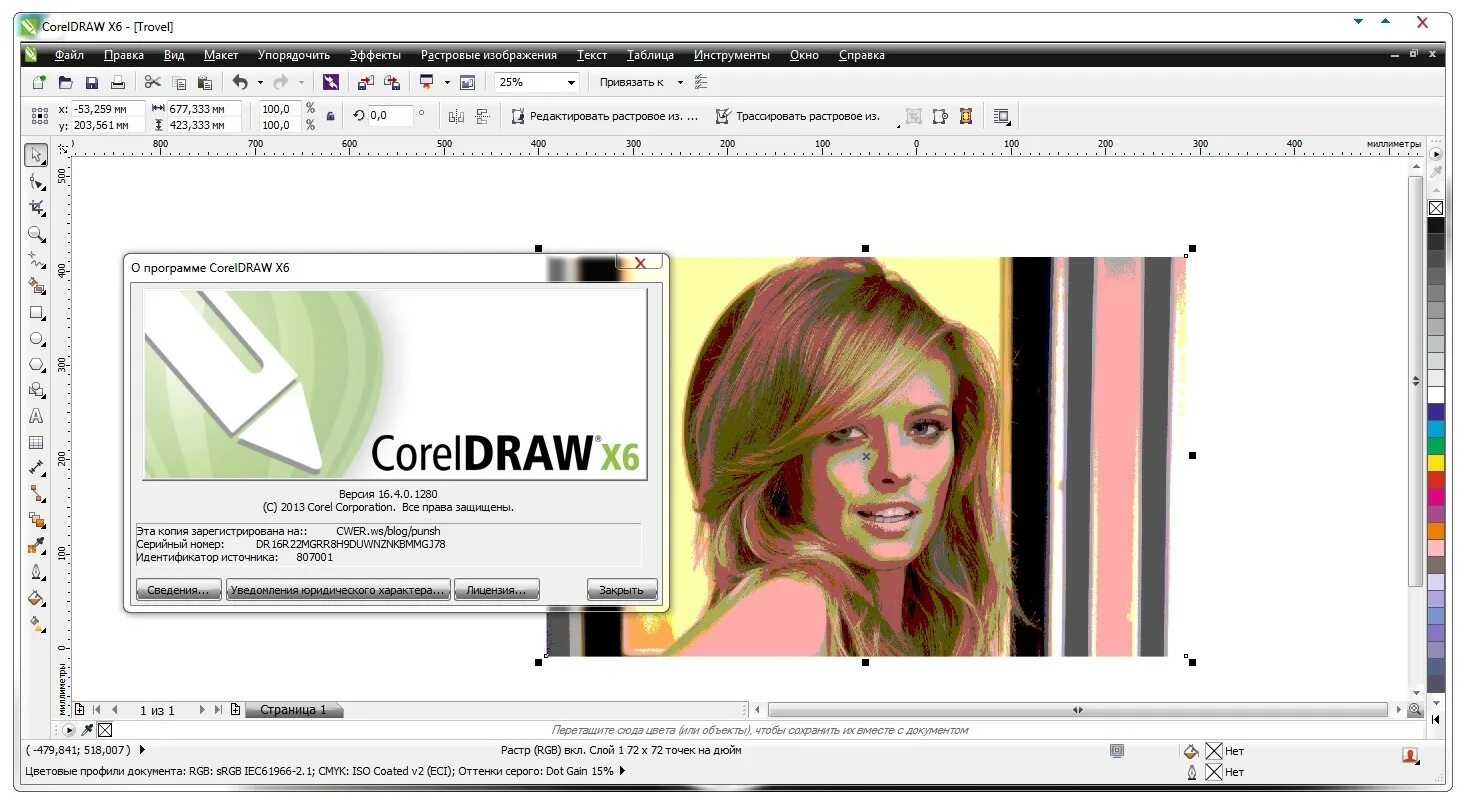Close the About CorelDRAW X6 dialog
Viewport: 1470px width, 811px height.
coord(640,263)
